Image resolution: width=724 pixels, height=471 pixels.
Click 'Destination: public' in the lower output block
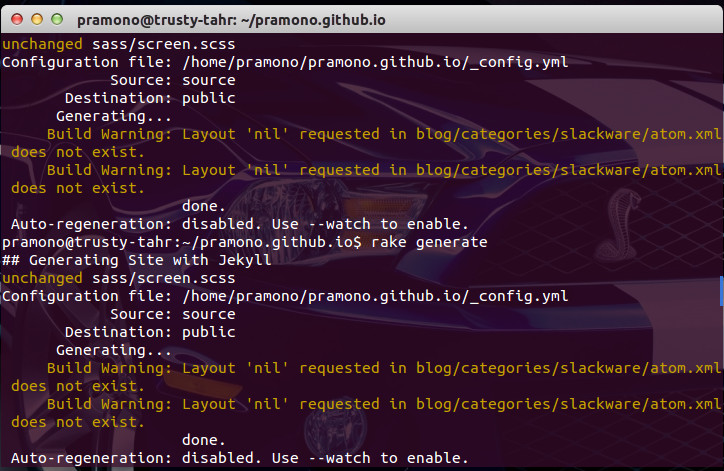point(150,332)
